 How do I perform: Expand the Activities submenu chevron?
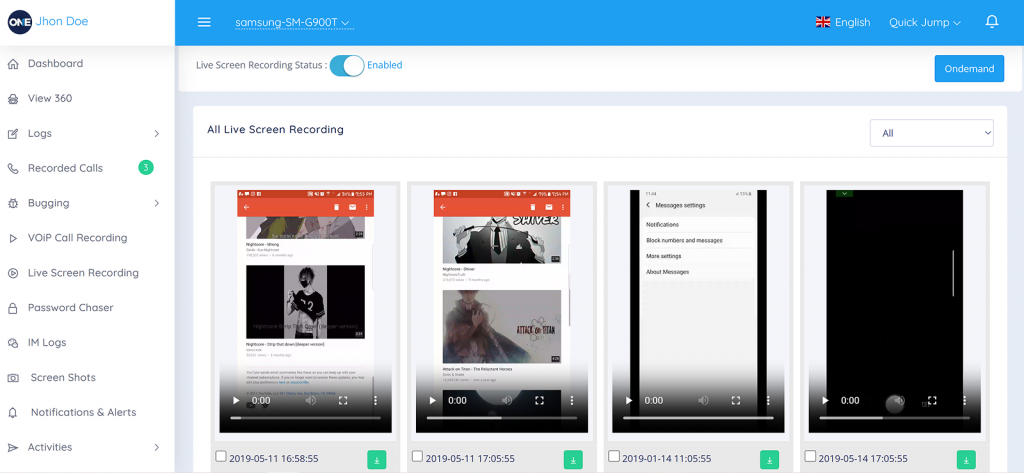click(x=157, y=448)
